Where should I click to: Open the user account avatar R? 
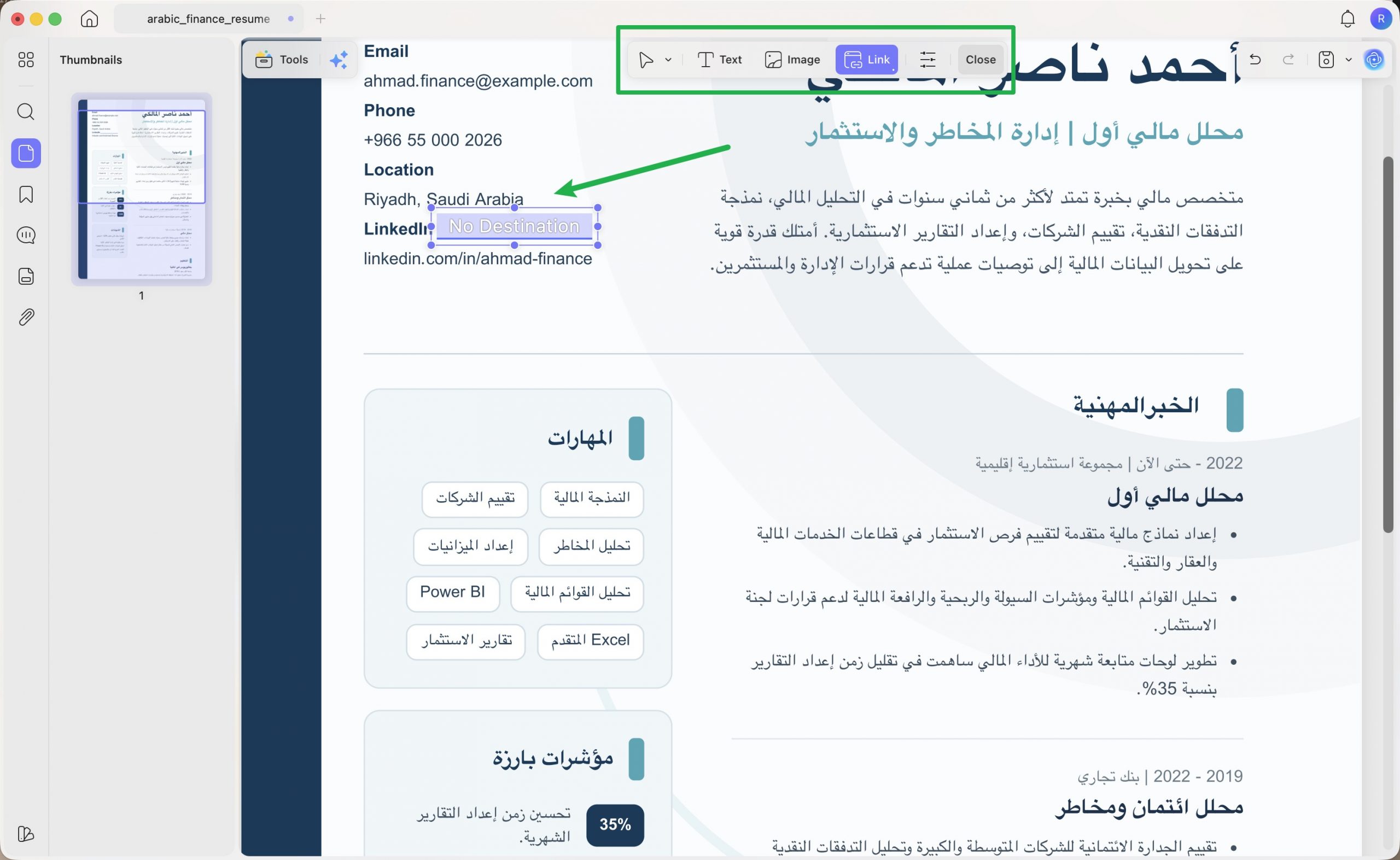tap(1381, 19)
